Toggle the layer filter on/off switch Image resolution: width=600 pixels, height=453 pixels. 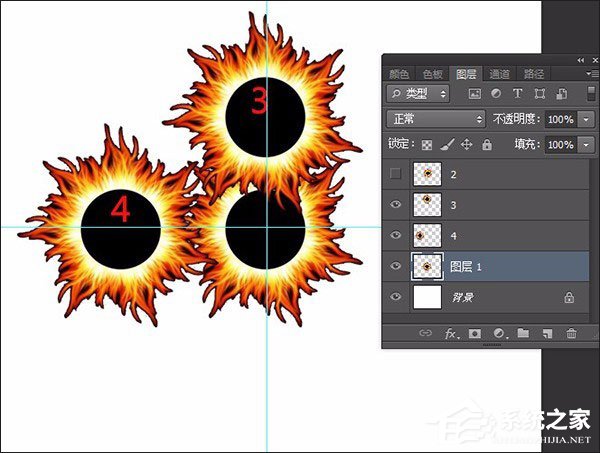pos(591,94)
